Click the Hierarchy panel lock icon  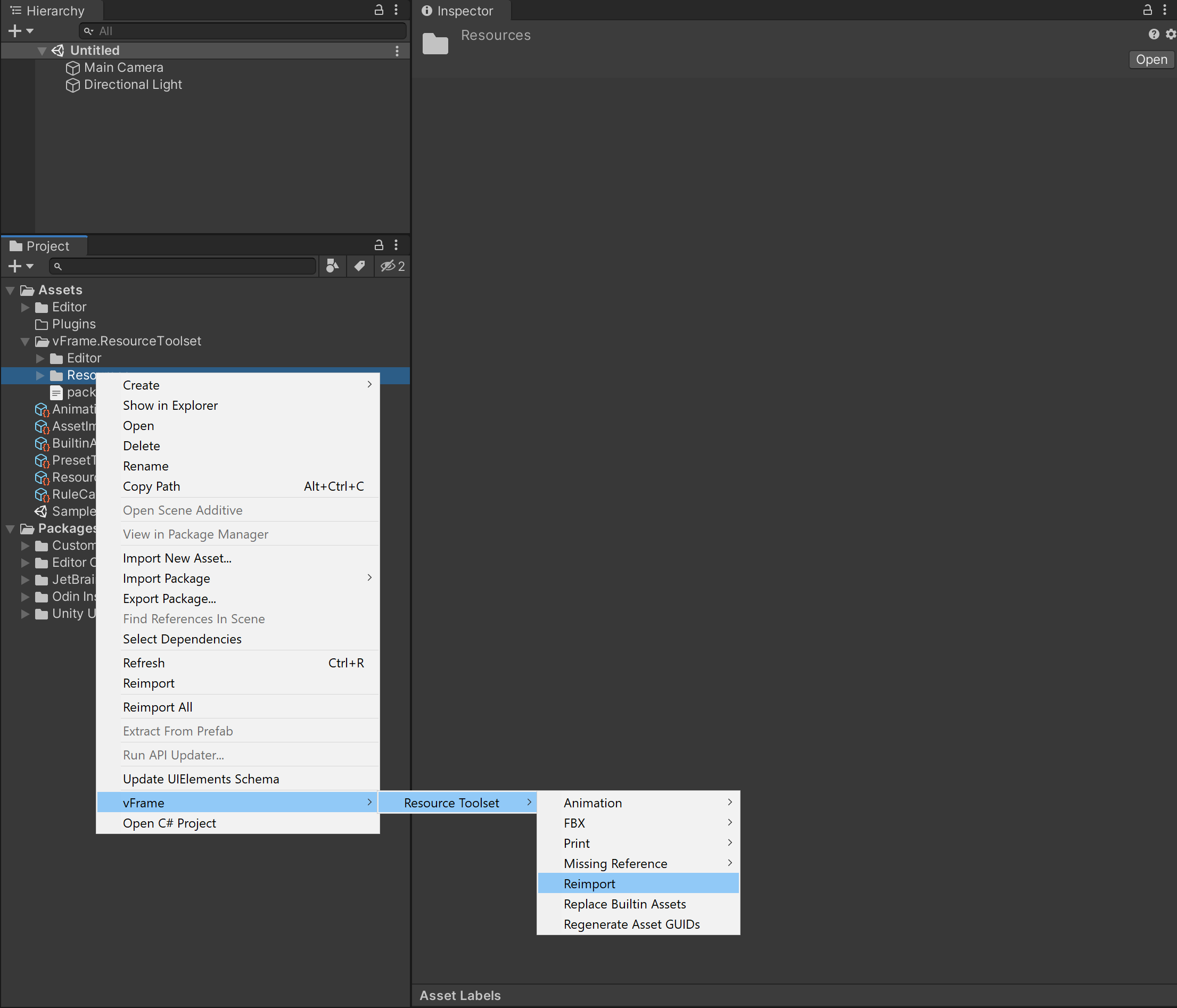379,10
